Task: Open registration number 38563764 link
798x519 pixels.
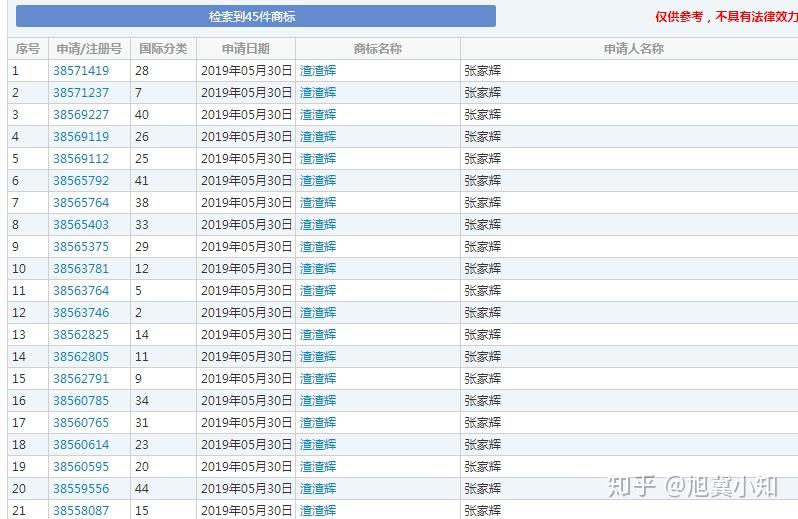Action: pos(81,291)
